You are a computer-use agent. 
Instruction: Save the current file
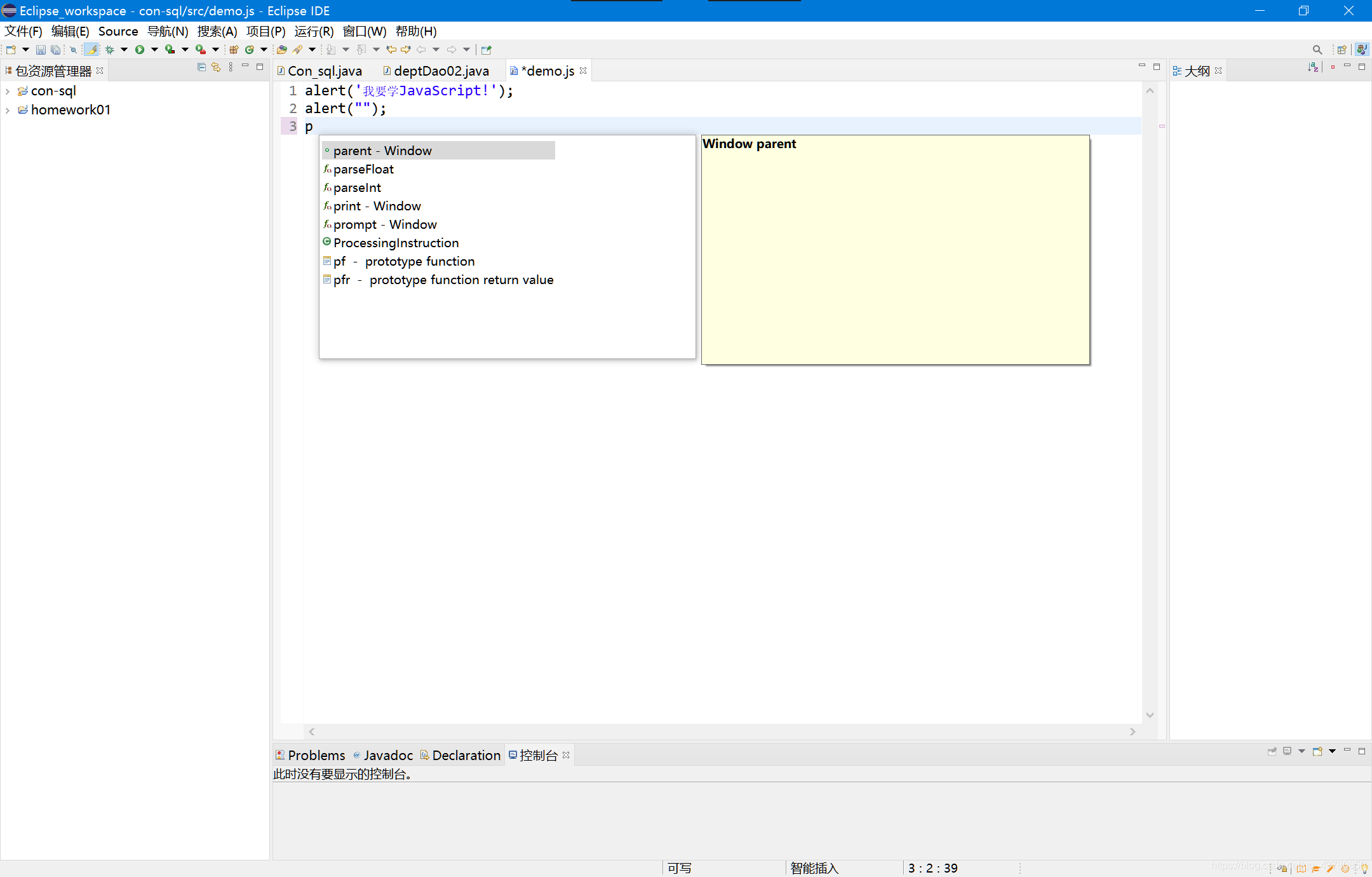point(41,50)
